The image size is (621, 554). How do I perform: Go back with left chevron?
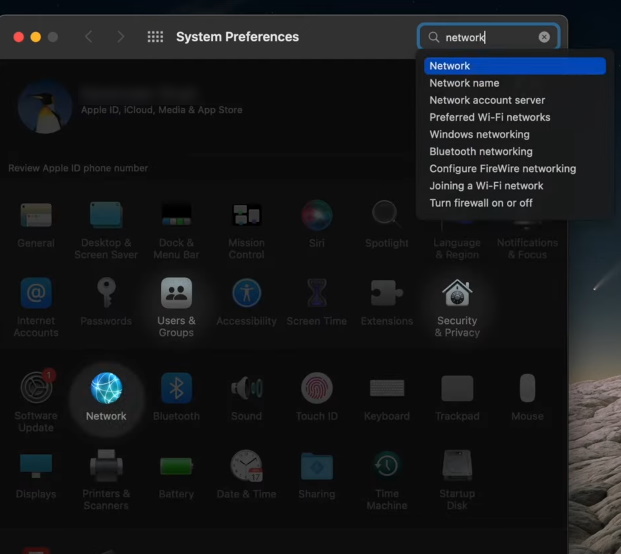[89, 37]
